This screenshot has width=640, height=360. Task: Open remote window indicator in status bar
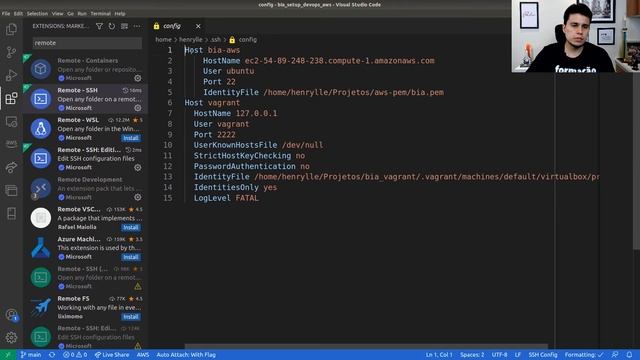click(x=7, y=355)
